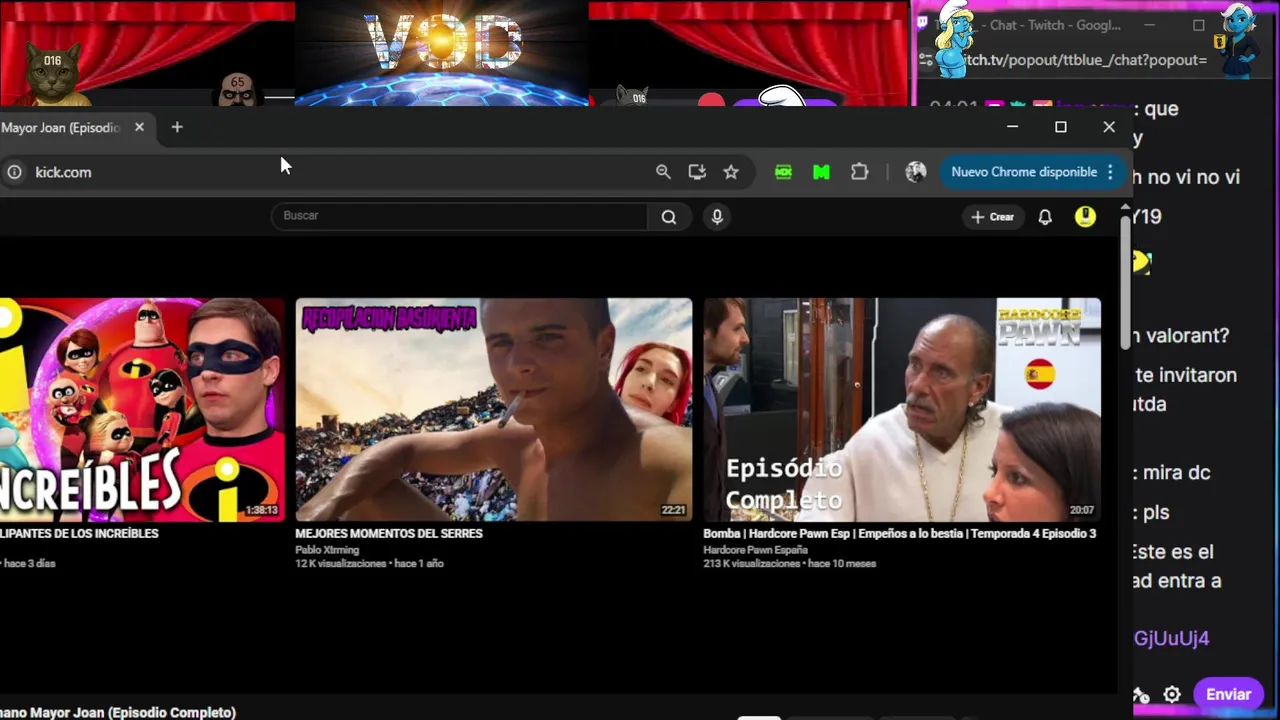Click 'te invitaron' chat message
This screenshot has width=1280, height=720.
(1186, 375)
